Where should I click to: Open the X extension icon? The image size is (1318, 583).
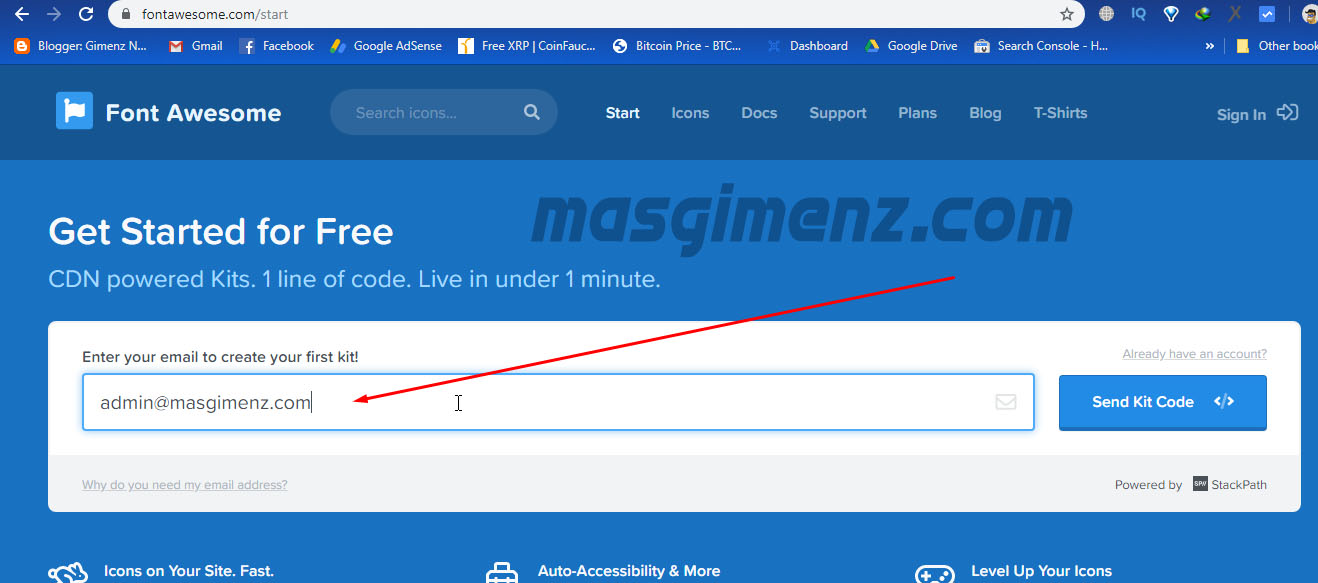point(1235,14)
